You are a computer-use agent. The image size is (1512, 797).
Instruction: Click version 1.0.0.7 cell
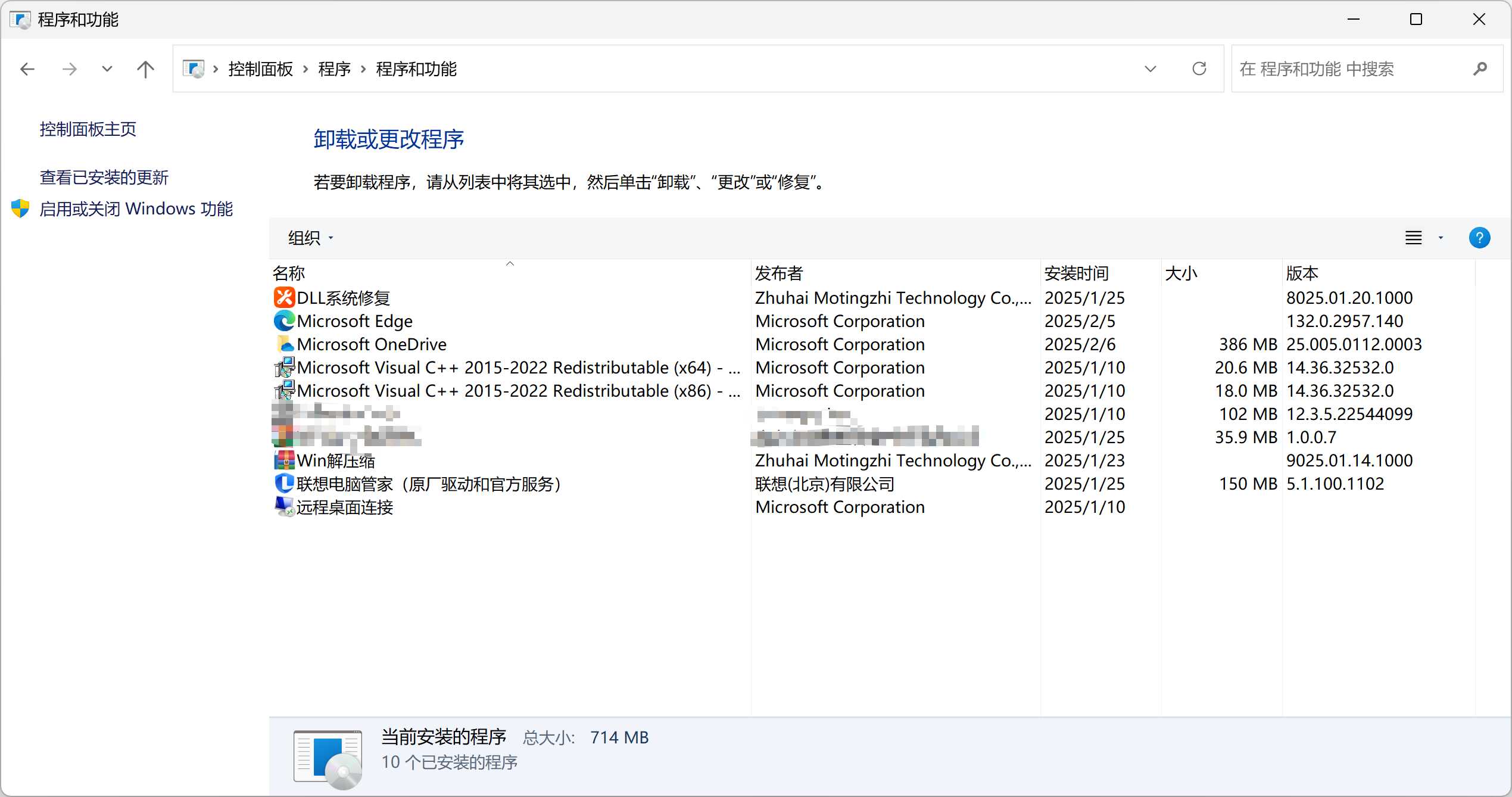point(1311,437)
